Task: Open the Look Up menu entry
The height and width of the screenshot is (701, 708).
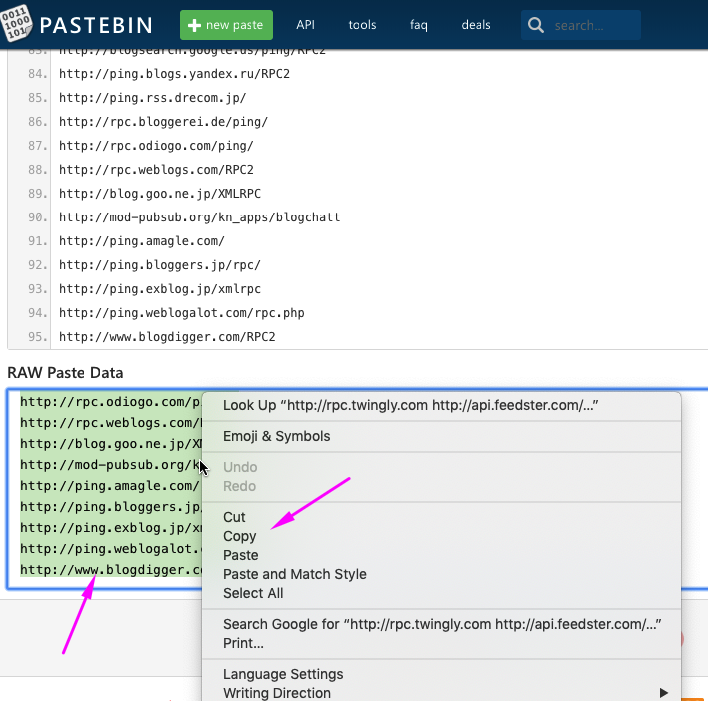Action: click(x=410, y=405)
